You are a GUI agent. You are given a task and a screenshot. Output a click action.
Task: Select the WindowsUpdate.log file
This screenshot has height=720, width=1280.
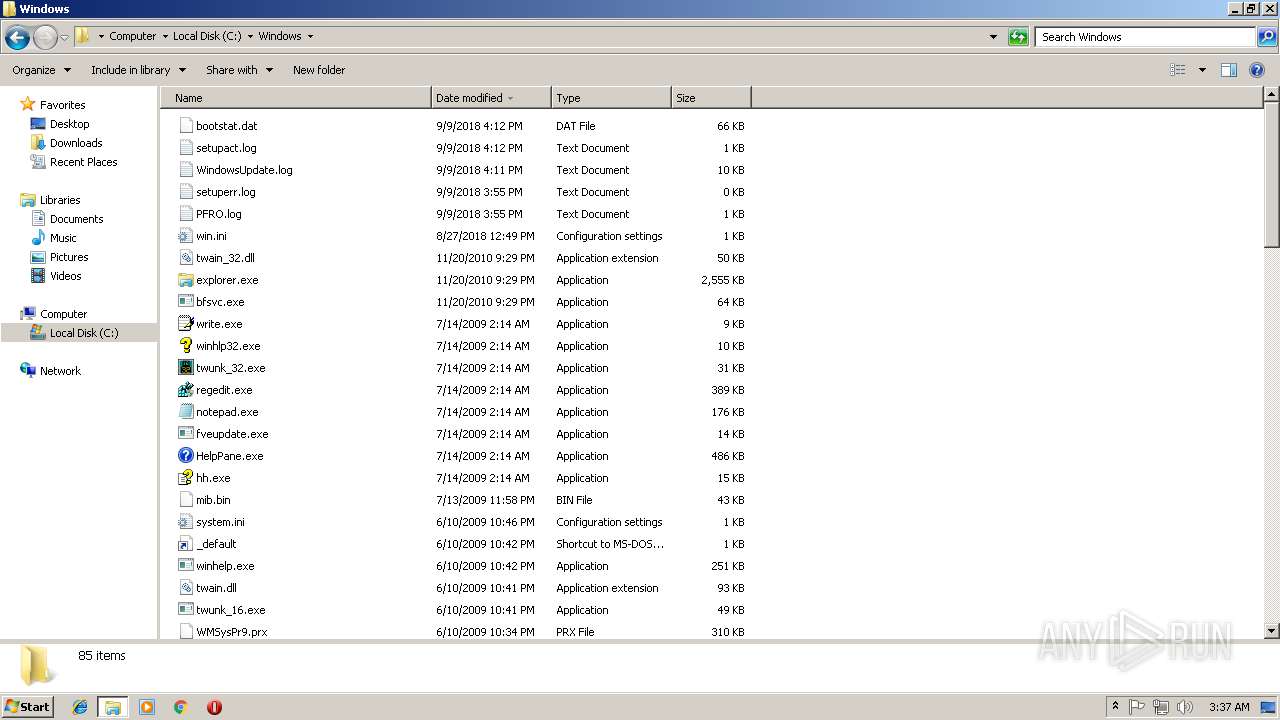point(244,170)
